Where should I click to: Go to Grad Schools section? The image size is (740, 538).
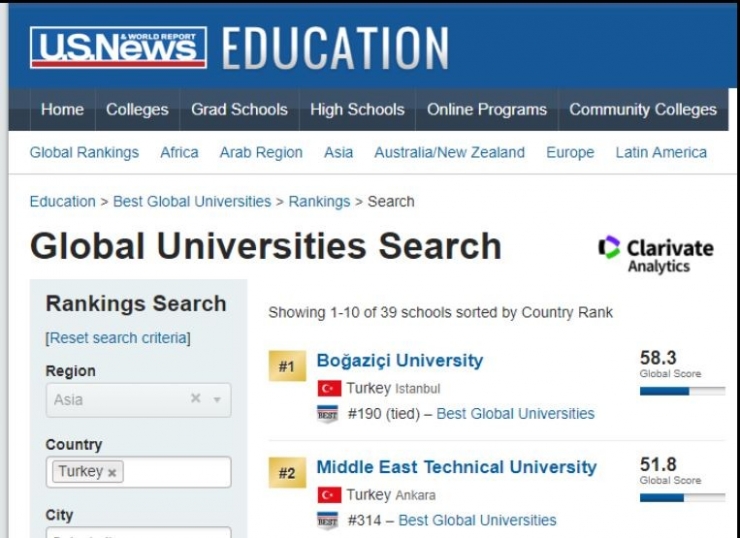pyautogui.click(x=239, y=109)
